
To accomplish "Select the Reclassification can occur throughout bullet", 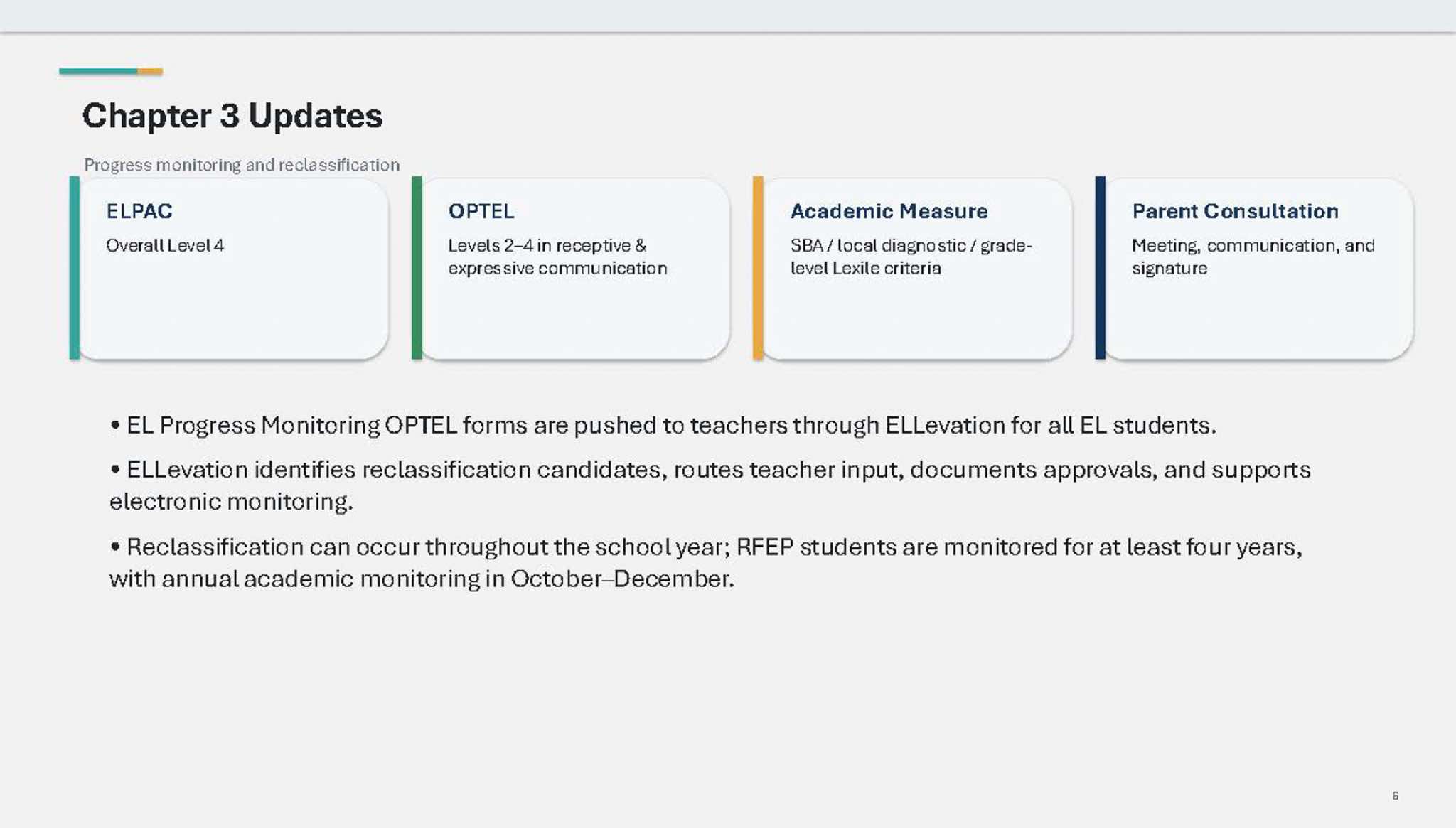I will 706,562.
